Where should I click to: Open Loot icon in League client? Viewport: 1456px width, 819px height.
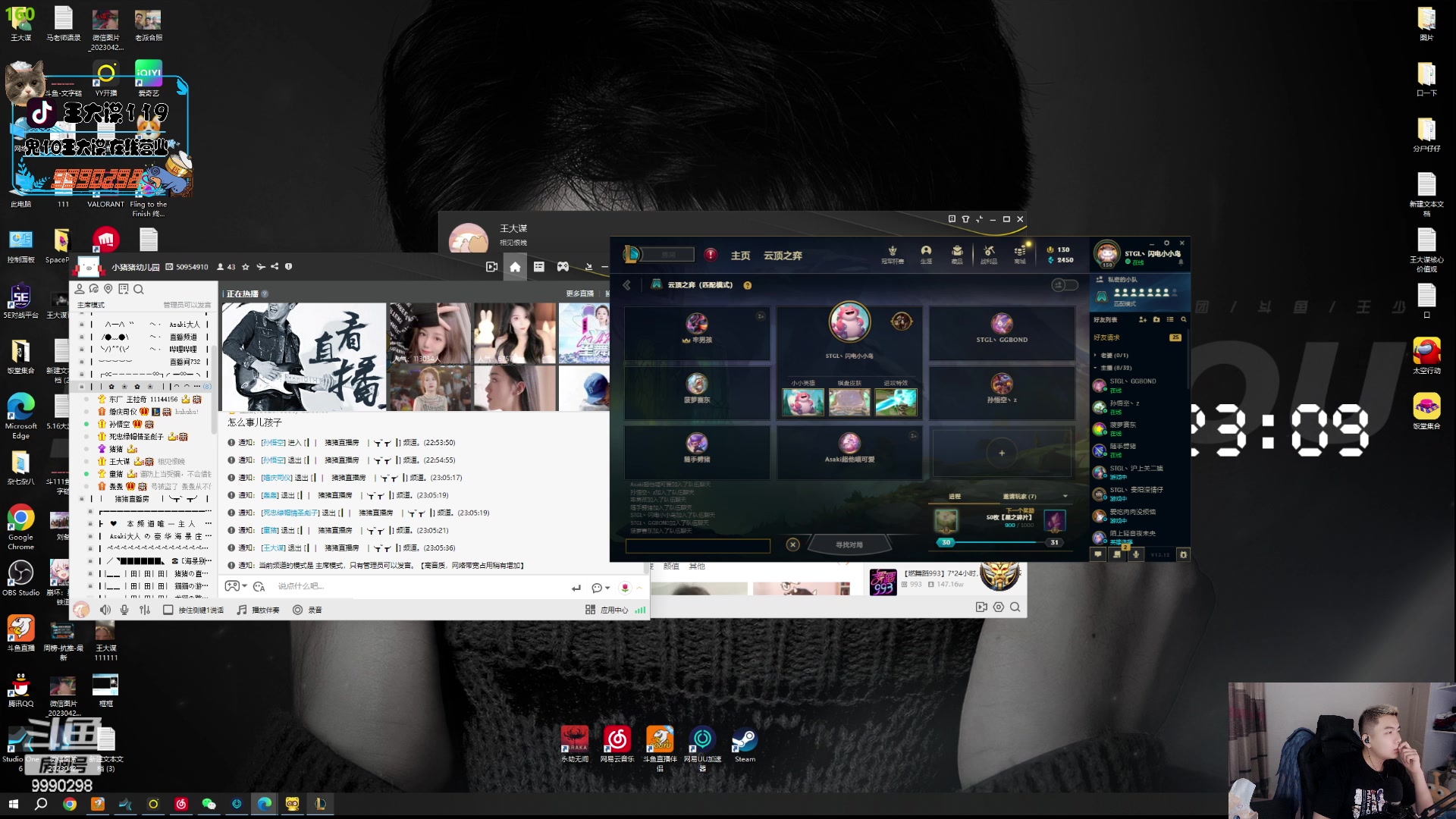[x=989, y=253]
